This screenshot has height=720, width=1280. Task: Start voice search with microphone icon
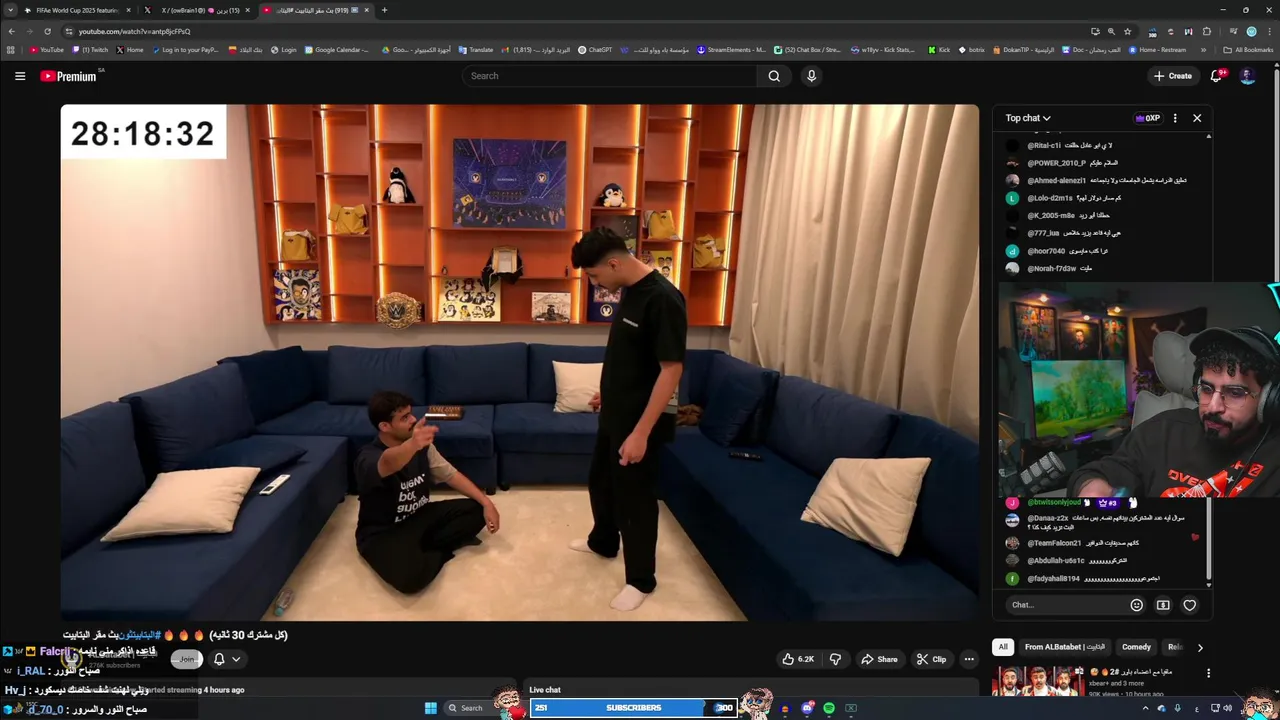pyautogui.click(x=811, y=76)
